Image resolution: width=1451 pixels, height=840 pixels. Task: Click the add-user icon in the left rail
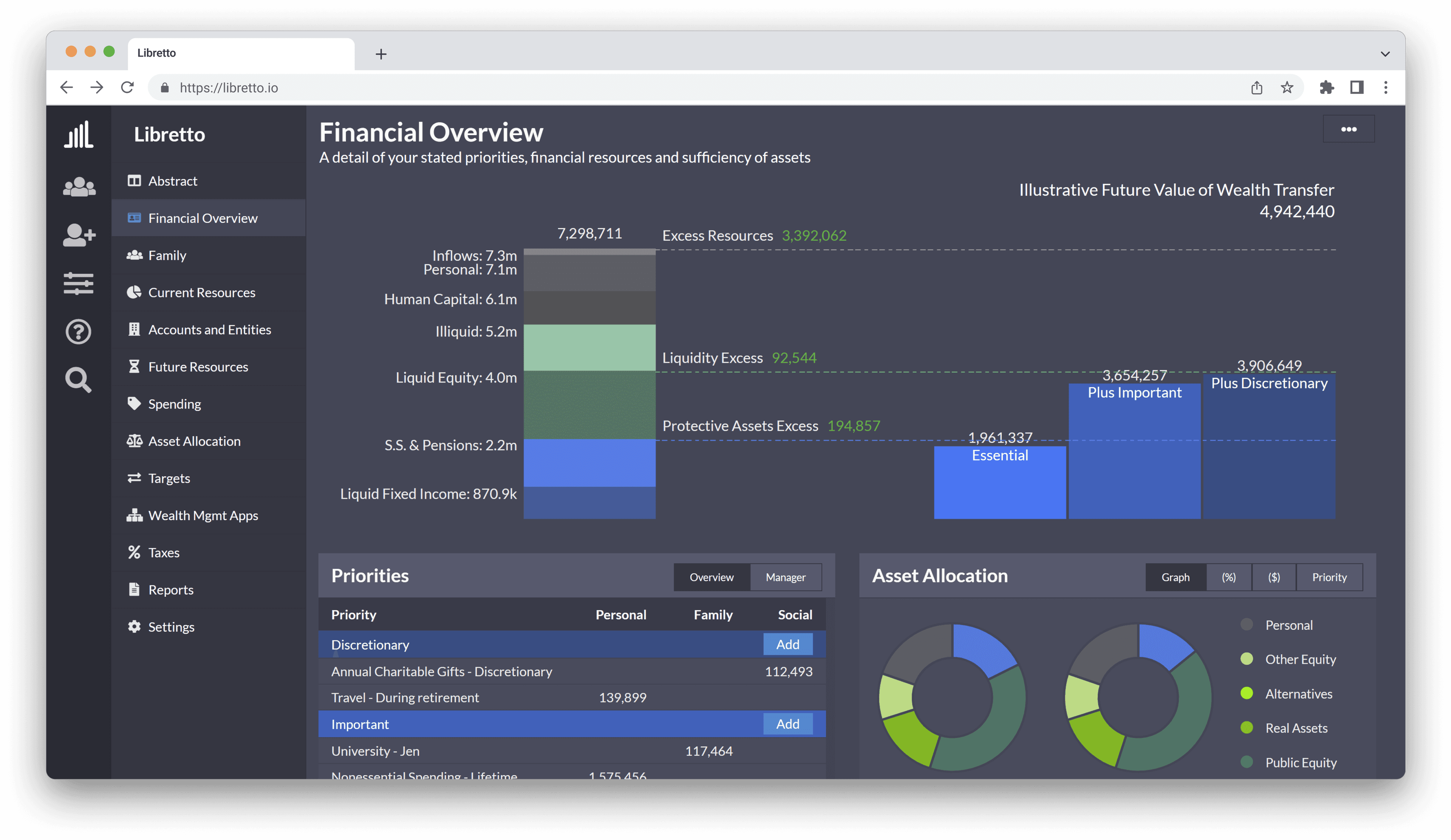tap(79, 235)
